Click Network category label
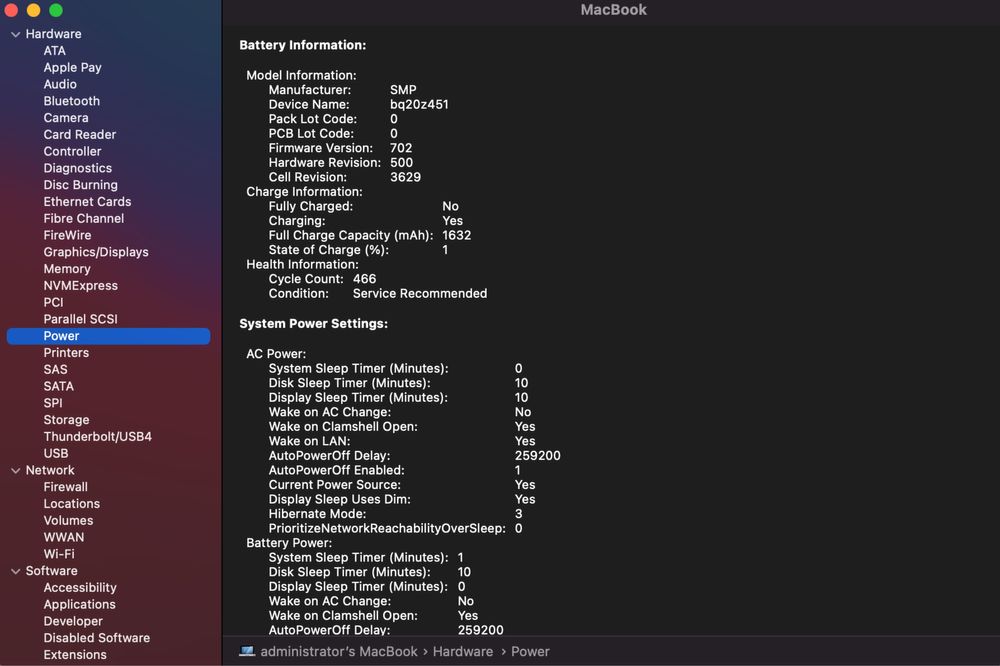This screenshot has width=1000, height=666. pos(50,470)
